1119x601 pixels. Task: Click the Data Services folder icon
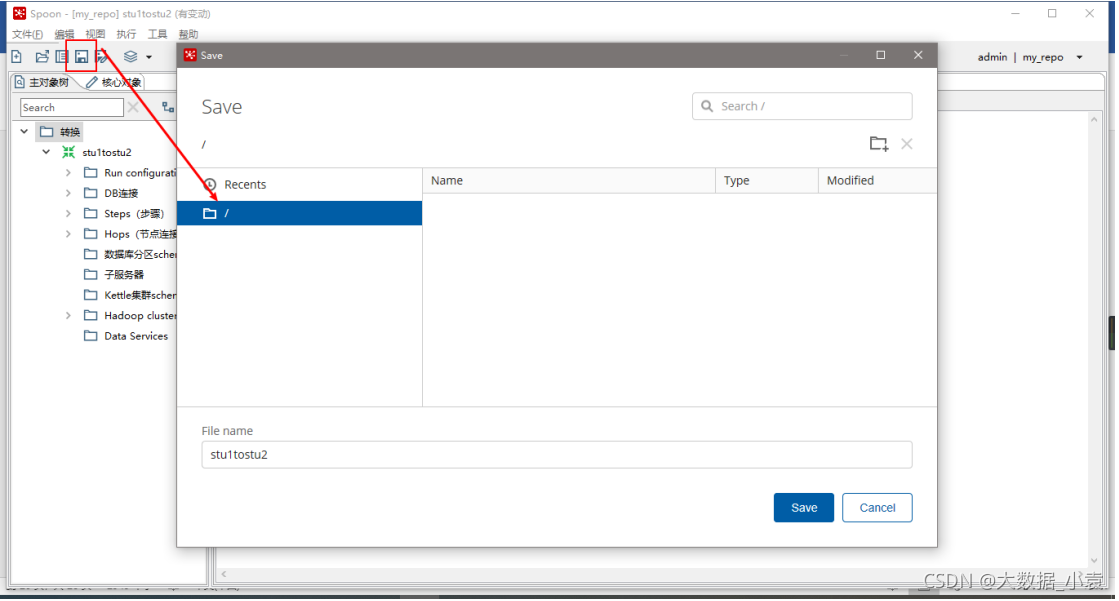(91, 335)
